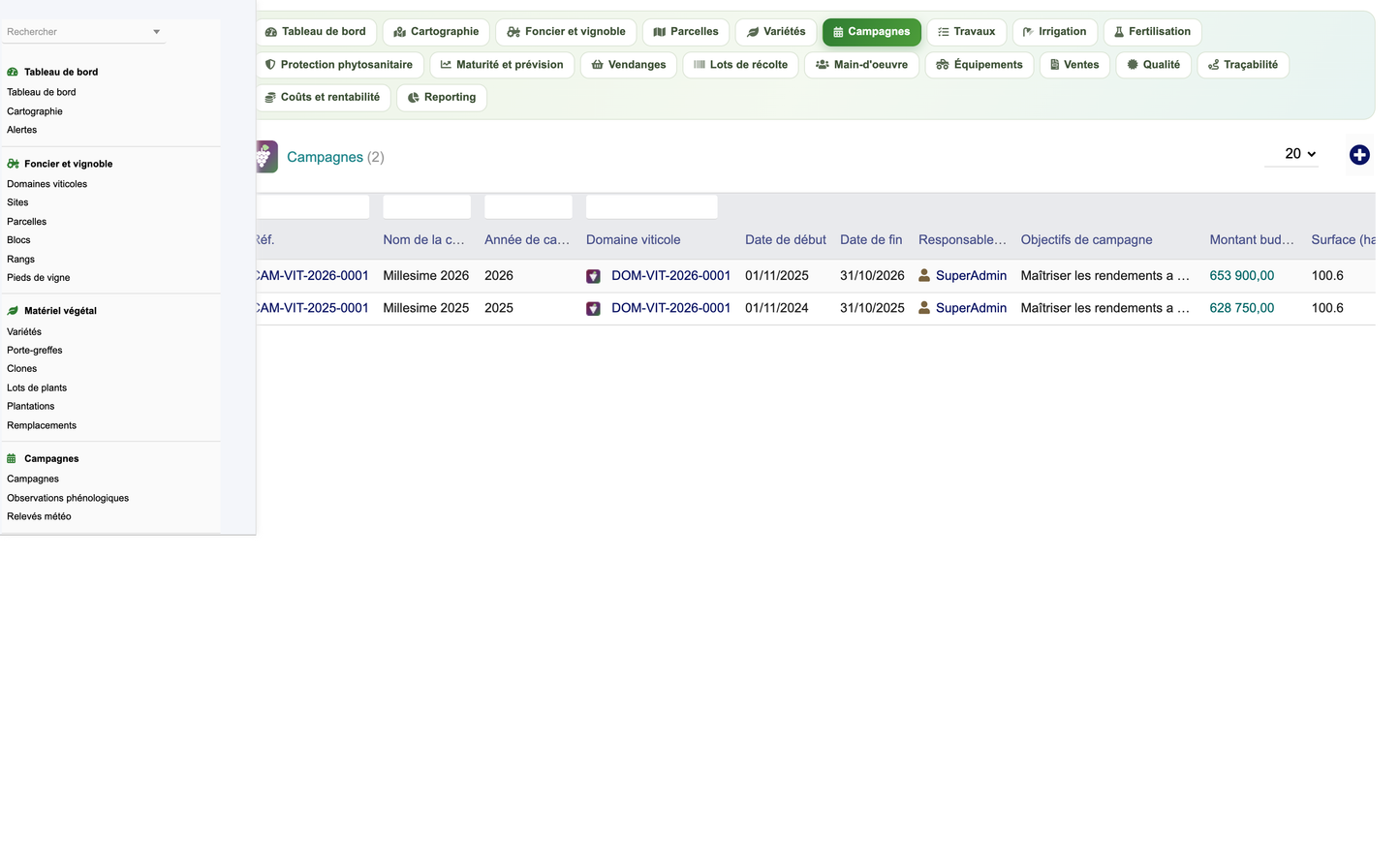Screen dimensions: 1400x866
Task: Open the 20 rows-per-page dropdown
Action: tap(1291, 154)
